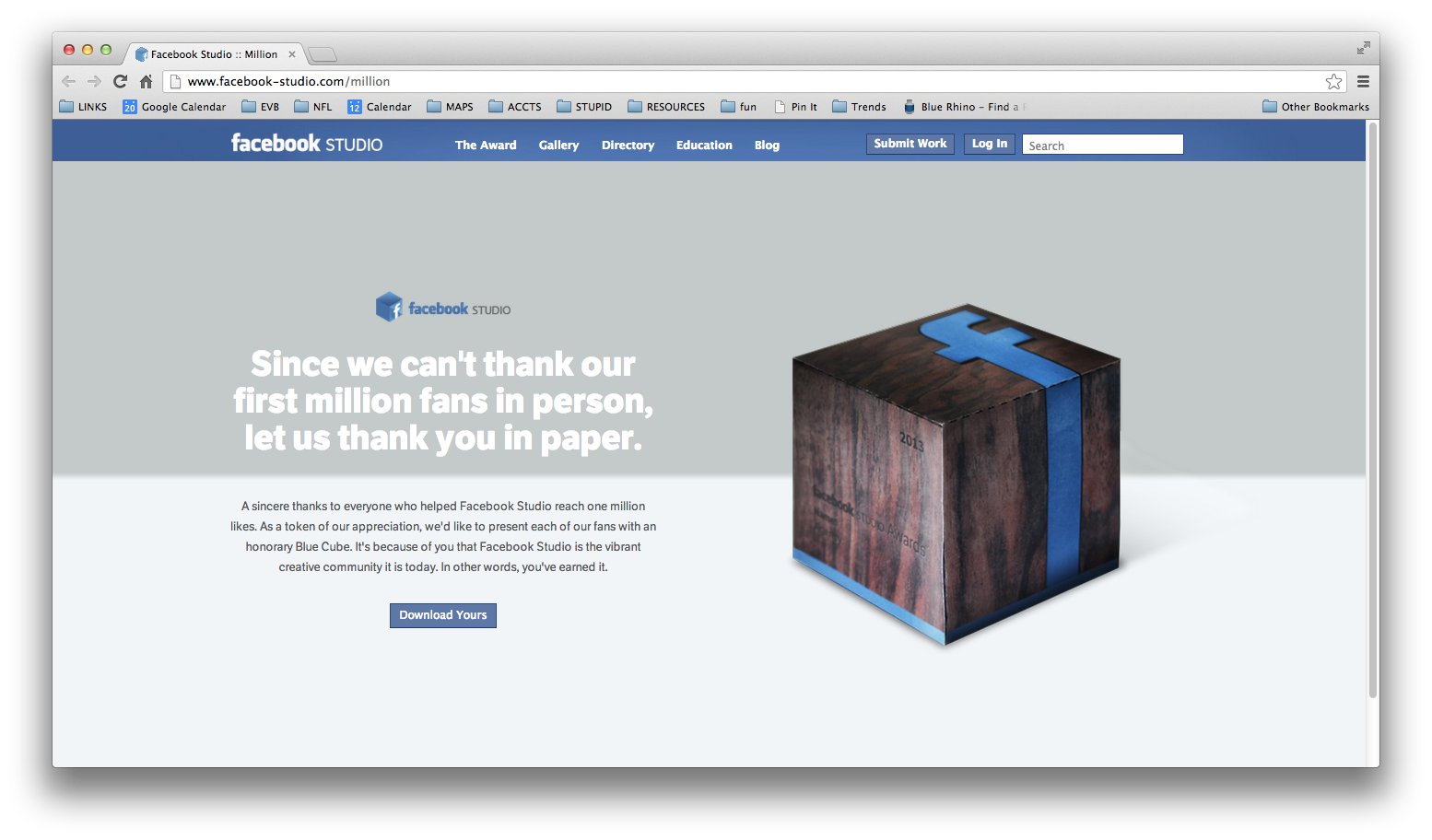Open the NFL bookmarks folder

[313, 107]
